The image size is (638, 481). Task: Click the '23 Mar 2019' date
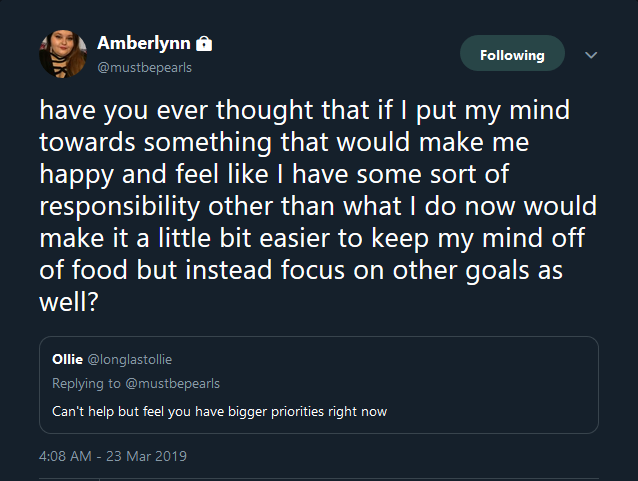coord(146,456)
